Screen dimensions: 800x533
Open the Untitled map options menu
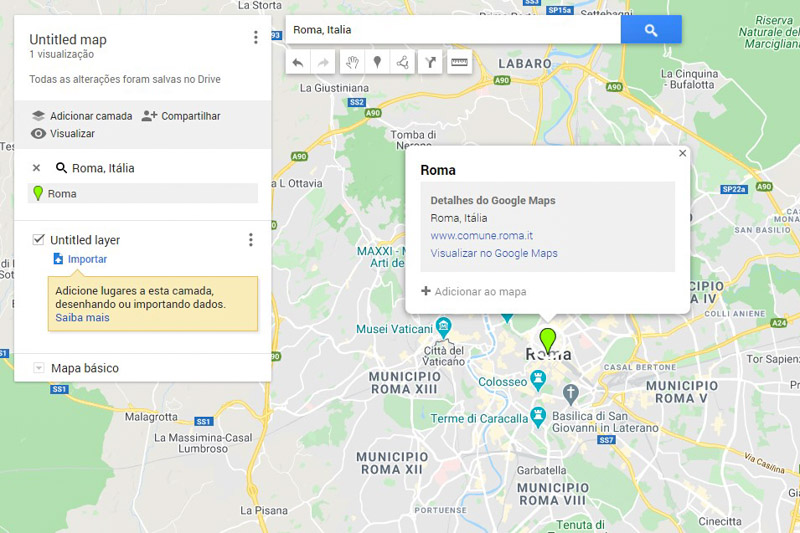click(x=256, y=37)
